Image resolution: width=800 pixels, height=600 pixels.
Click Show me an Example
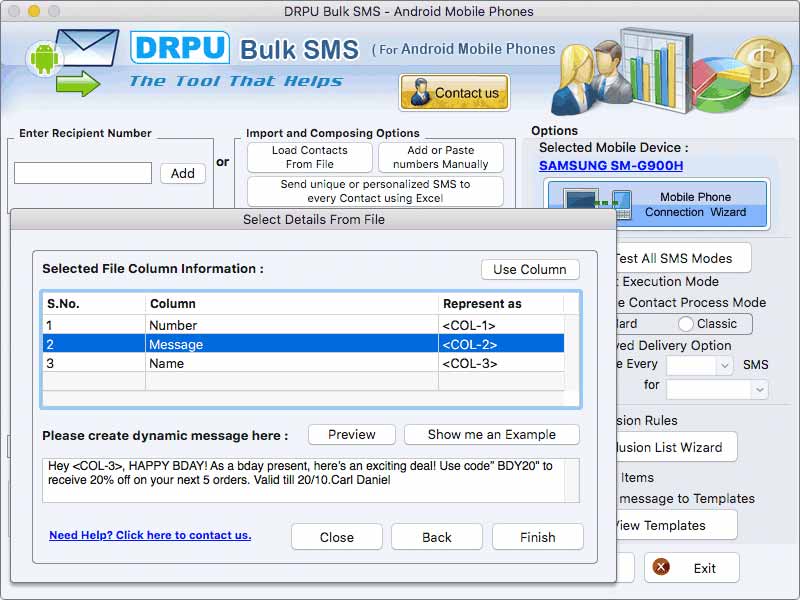click(491, 434)
